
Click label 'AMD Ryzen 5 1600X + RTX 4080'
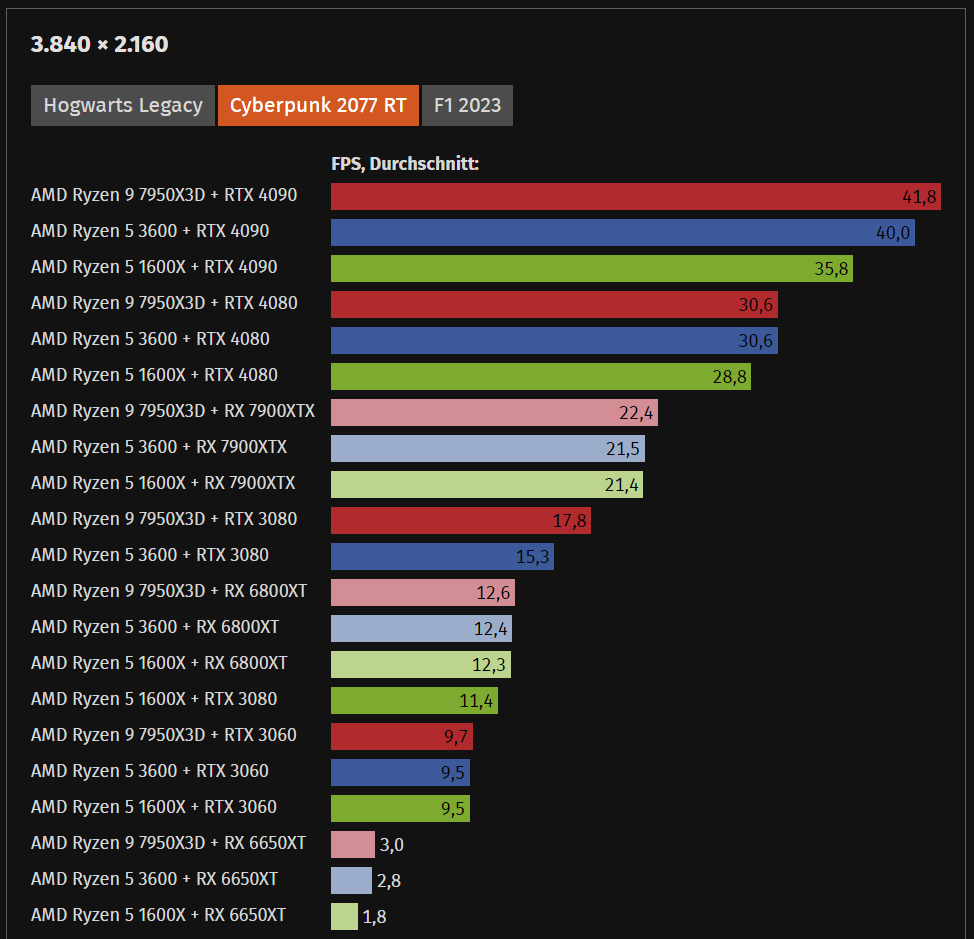pos(154,375)
